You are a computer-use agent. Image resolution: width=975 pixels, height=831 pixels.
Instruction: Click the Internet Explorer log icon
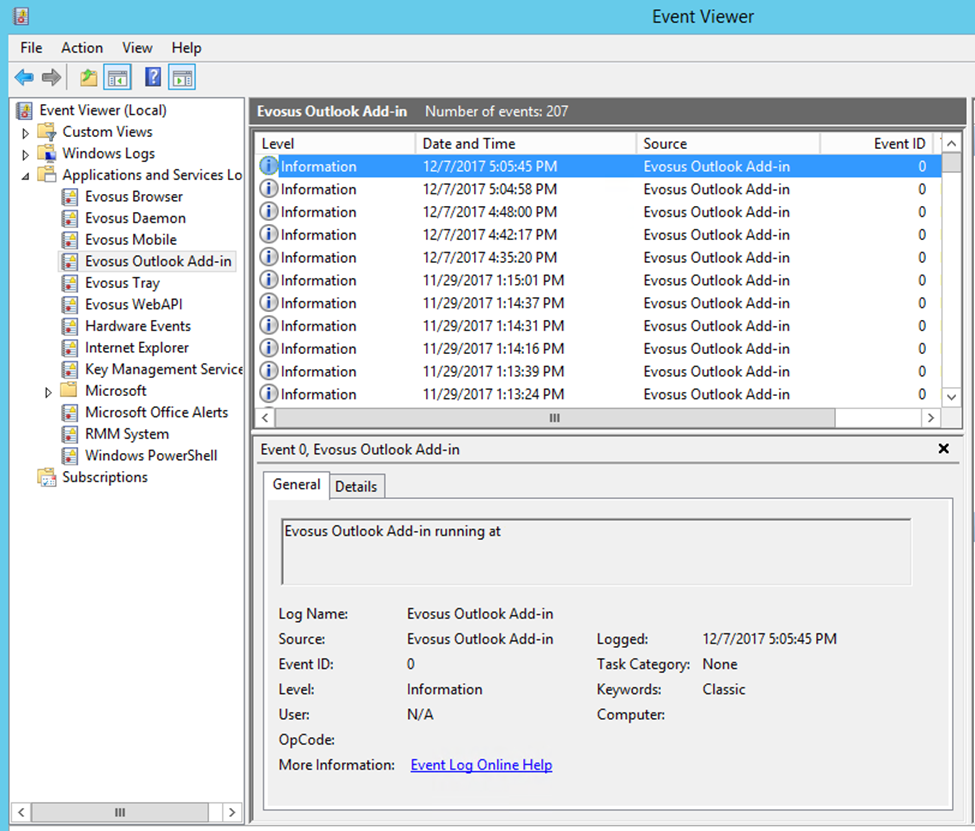coord(70,348)
